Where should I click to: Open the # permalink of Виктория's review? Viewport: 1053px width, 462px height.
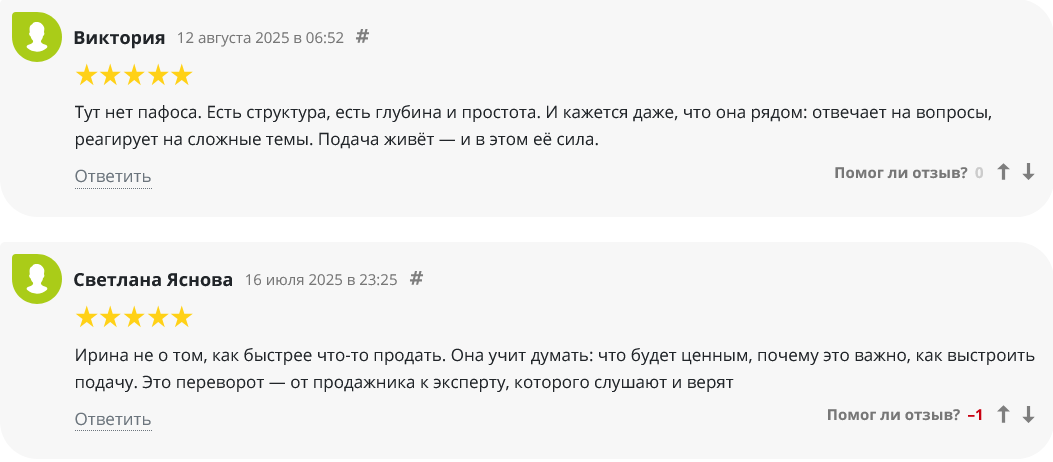[363, 37]
